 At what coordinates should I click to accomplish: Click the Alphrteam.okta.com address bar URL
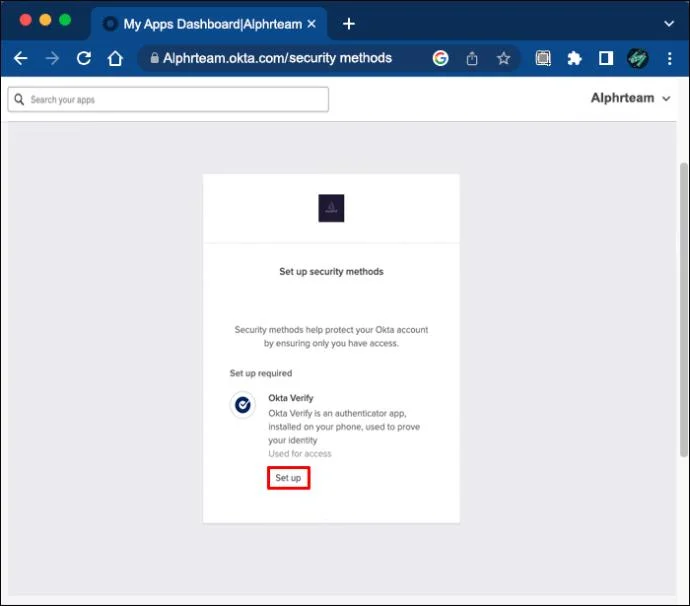277,58
